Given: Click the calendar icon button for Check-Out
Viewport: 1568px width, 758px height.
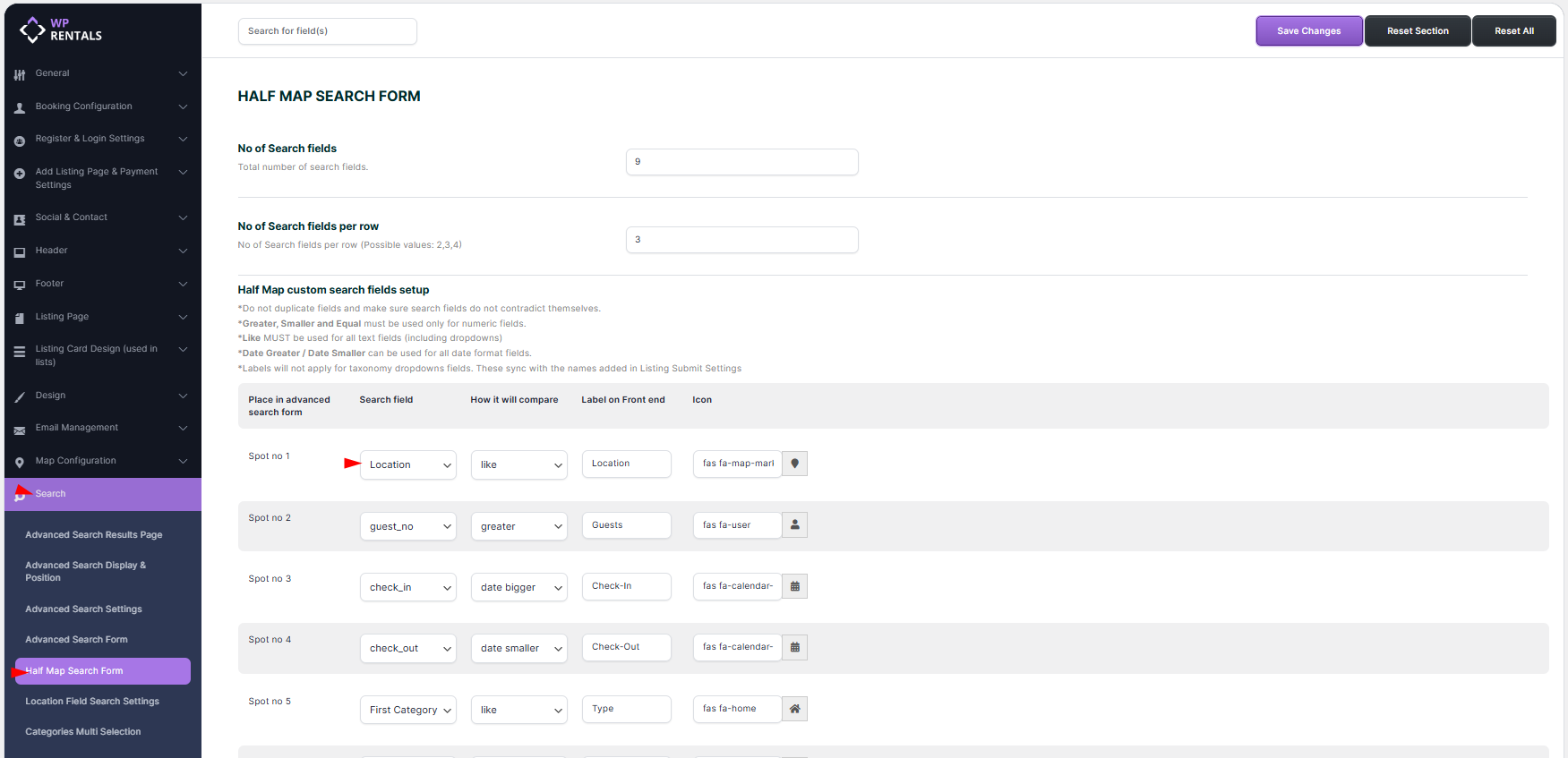Looking at the screenshot, I should (x=794, y=647).
